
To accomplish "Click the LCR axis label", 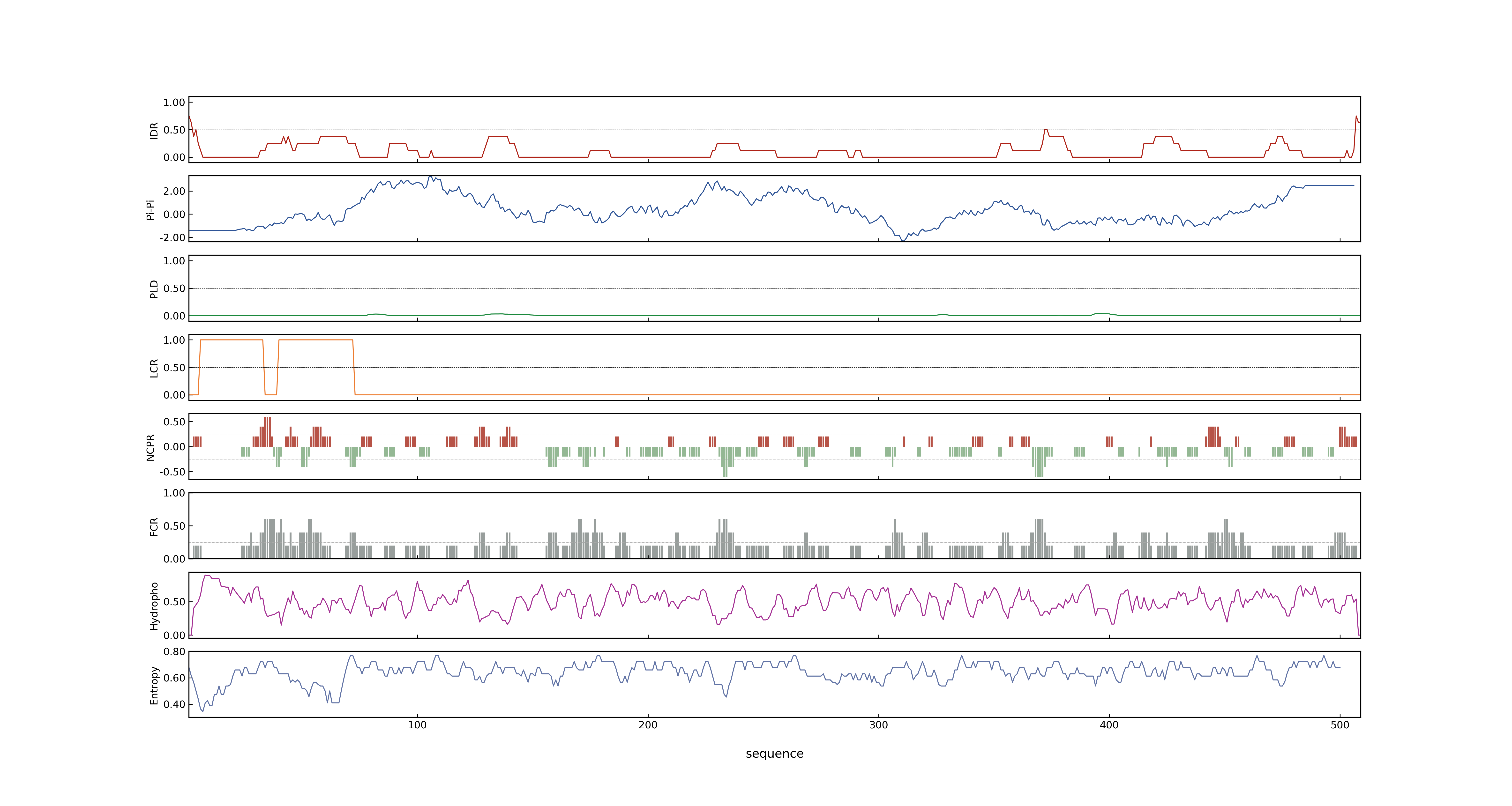I will [x=154, y=368].
